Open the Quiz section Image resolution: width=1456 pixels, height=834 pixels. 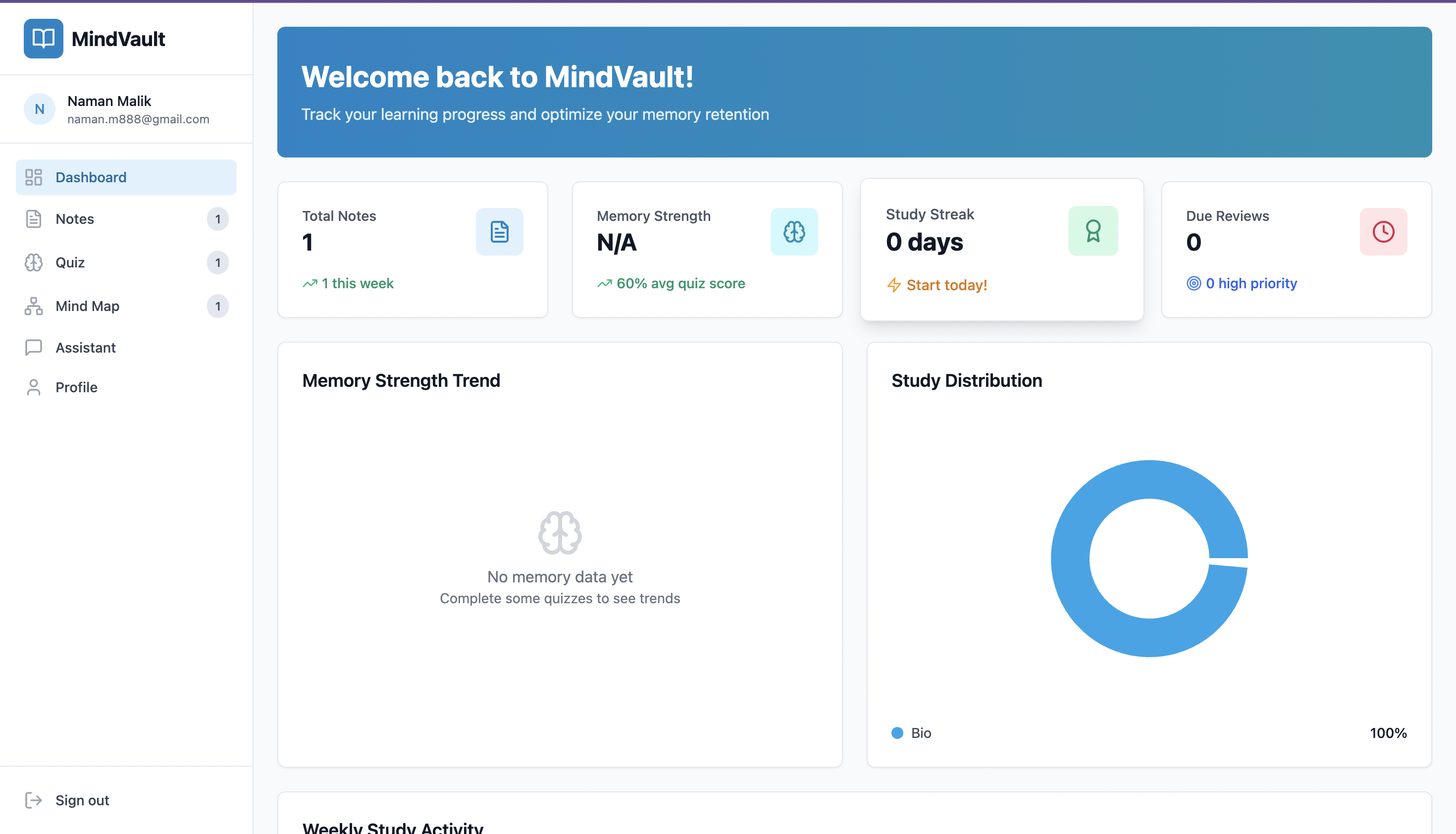(70, 262)
